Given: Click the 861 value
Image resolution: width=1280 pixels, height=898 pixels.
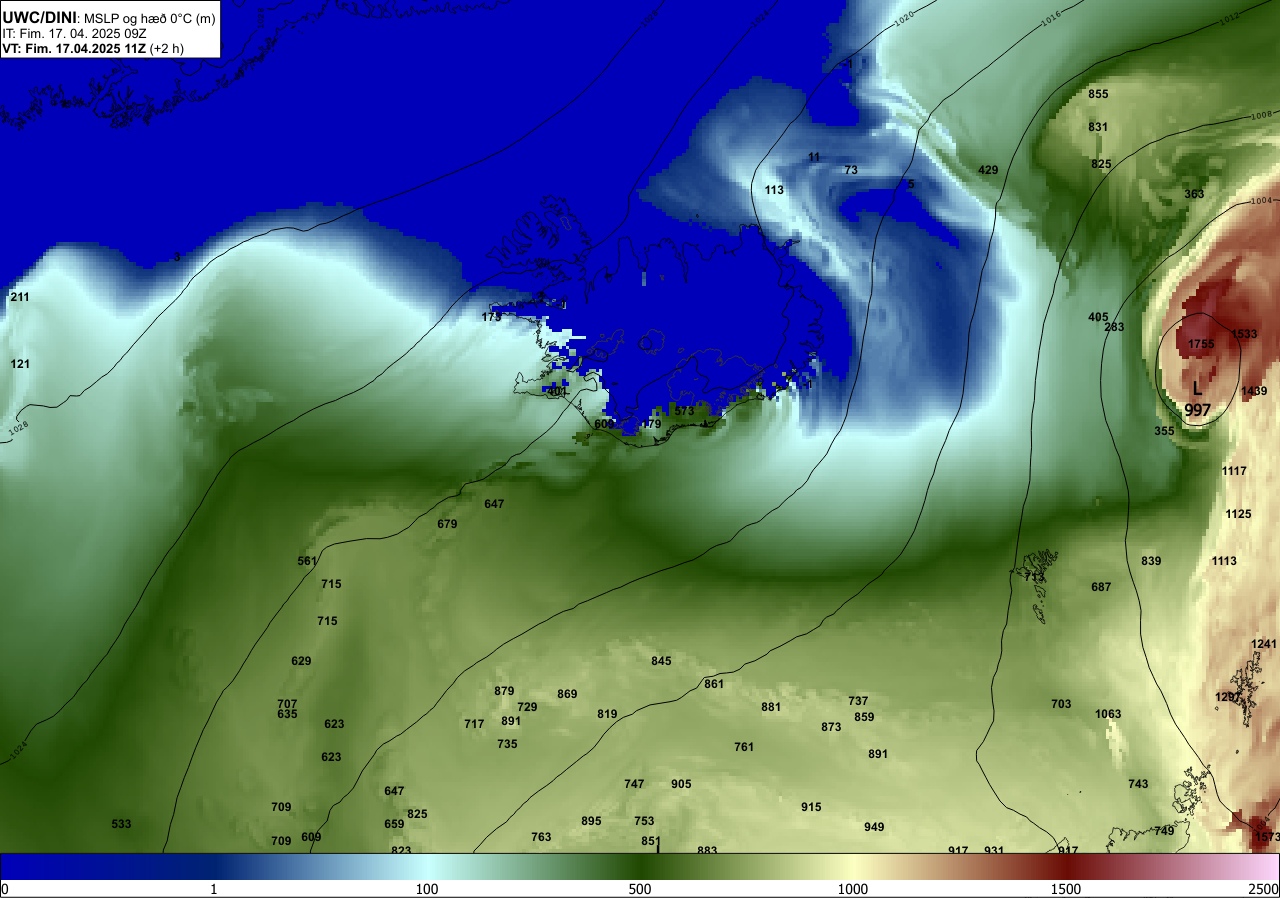Looking at the screenshot, I should pos(714,684).
